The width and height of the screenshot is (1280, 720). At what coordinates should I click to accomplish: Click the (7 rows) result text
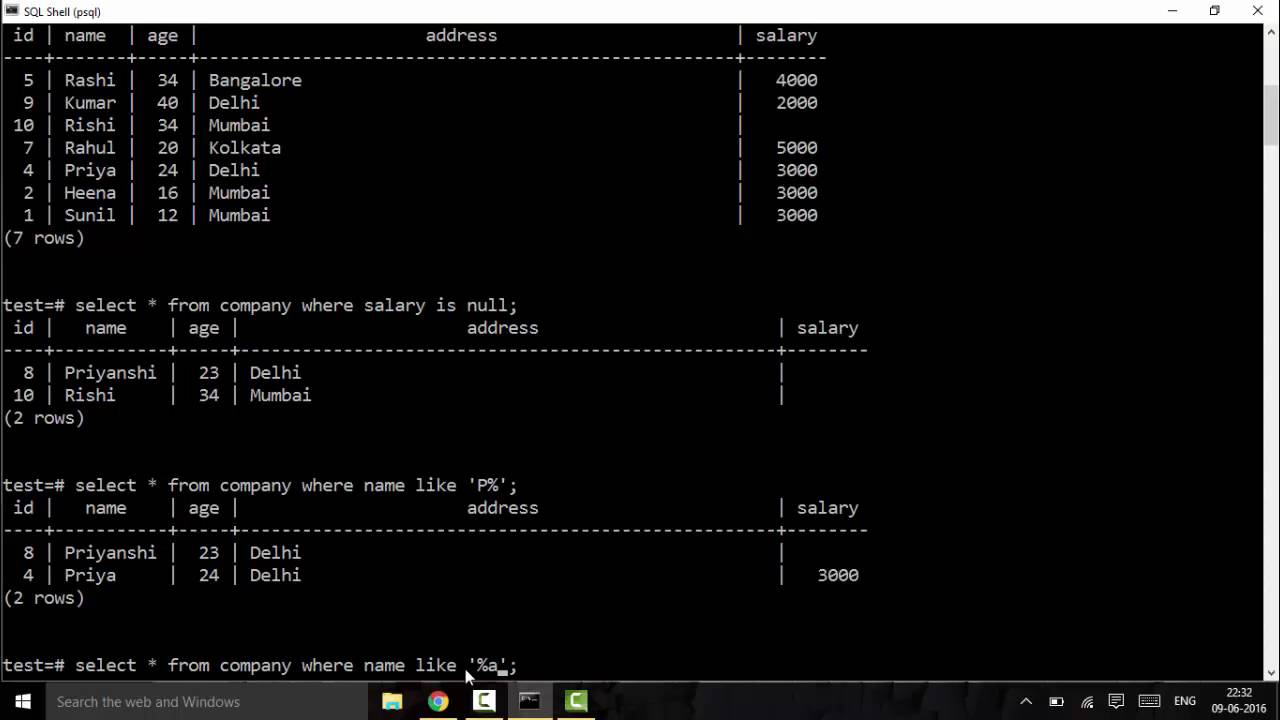pyautogui.click(x=44, y=238)
